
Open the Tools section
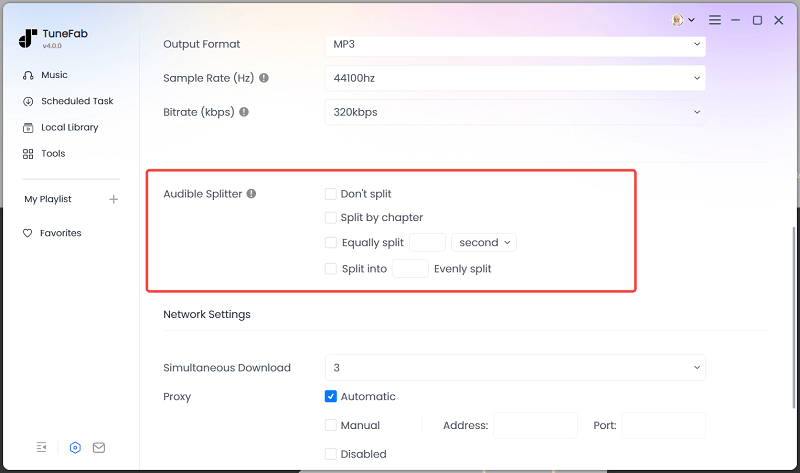[x=53, y=153]
